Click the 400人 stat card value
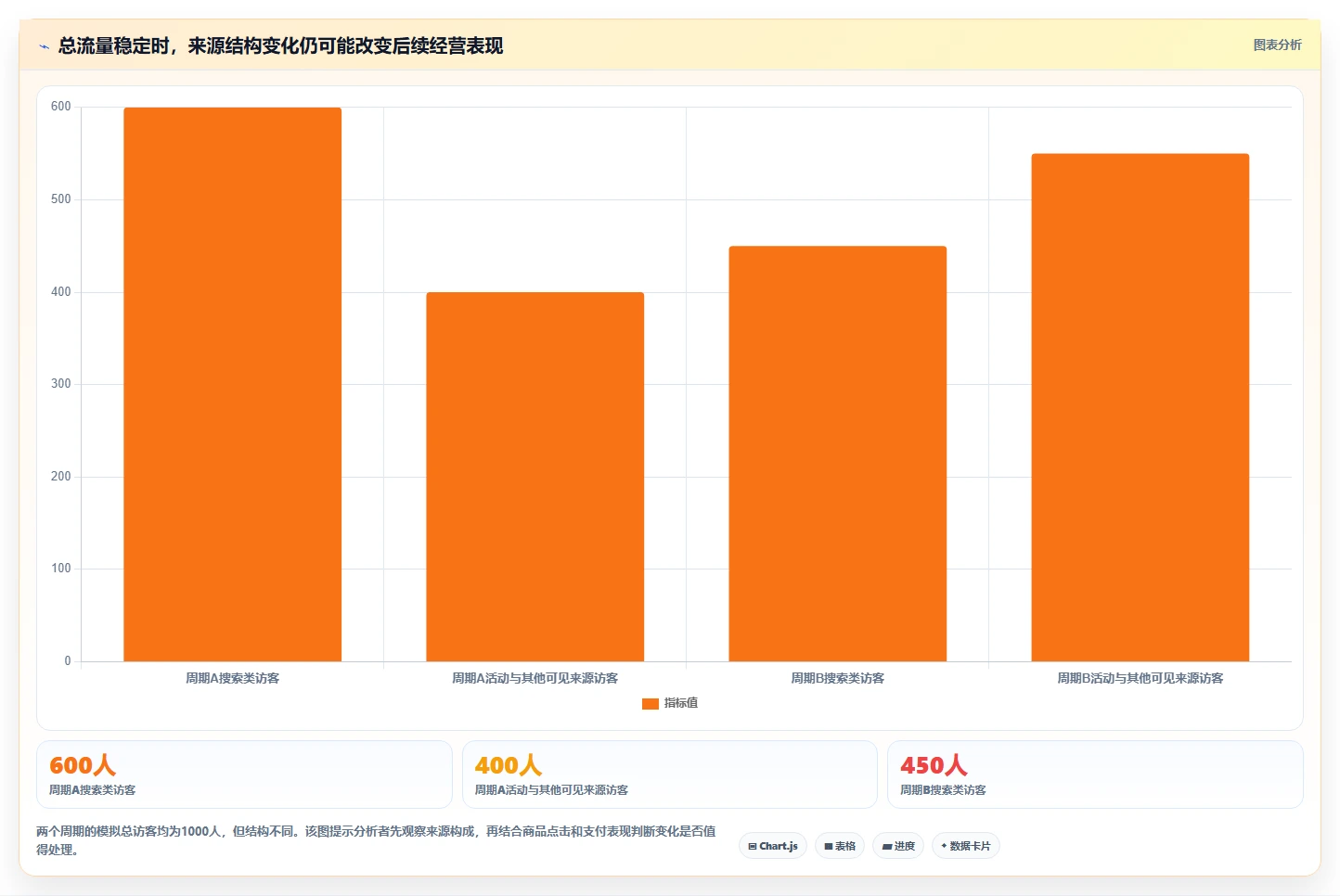Screen dimensions: 1340x896 509,765
